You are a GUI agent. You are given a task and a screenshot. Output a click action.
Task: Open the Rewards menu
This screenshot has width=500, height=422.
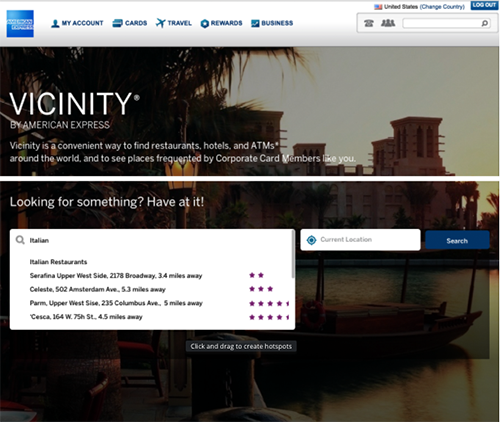221,23
